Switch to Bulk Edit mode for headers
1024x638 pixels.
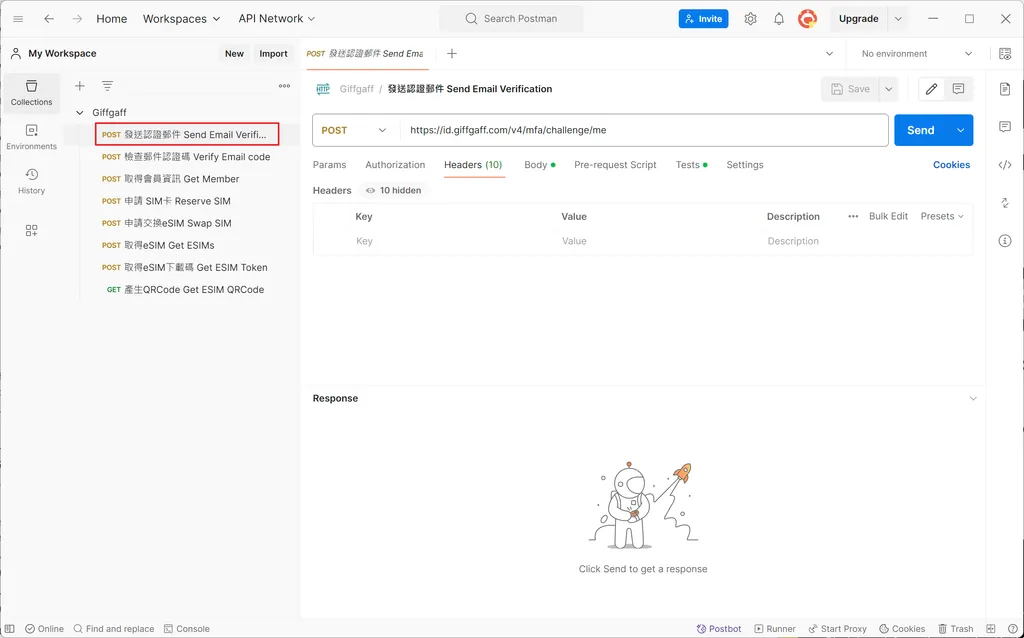(x=890, y=216)
